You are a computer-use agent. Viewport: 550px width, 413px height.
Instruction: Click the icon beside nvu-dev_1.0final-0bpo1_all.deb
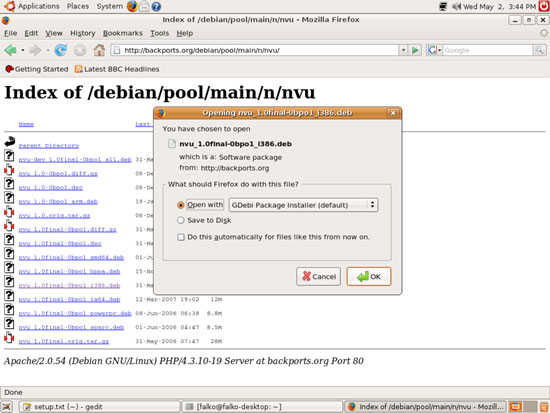pyautogui.click(x=9, y=156)
